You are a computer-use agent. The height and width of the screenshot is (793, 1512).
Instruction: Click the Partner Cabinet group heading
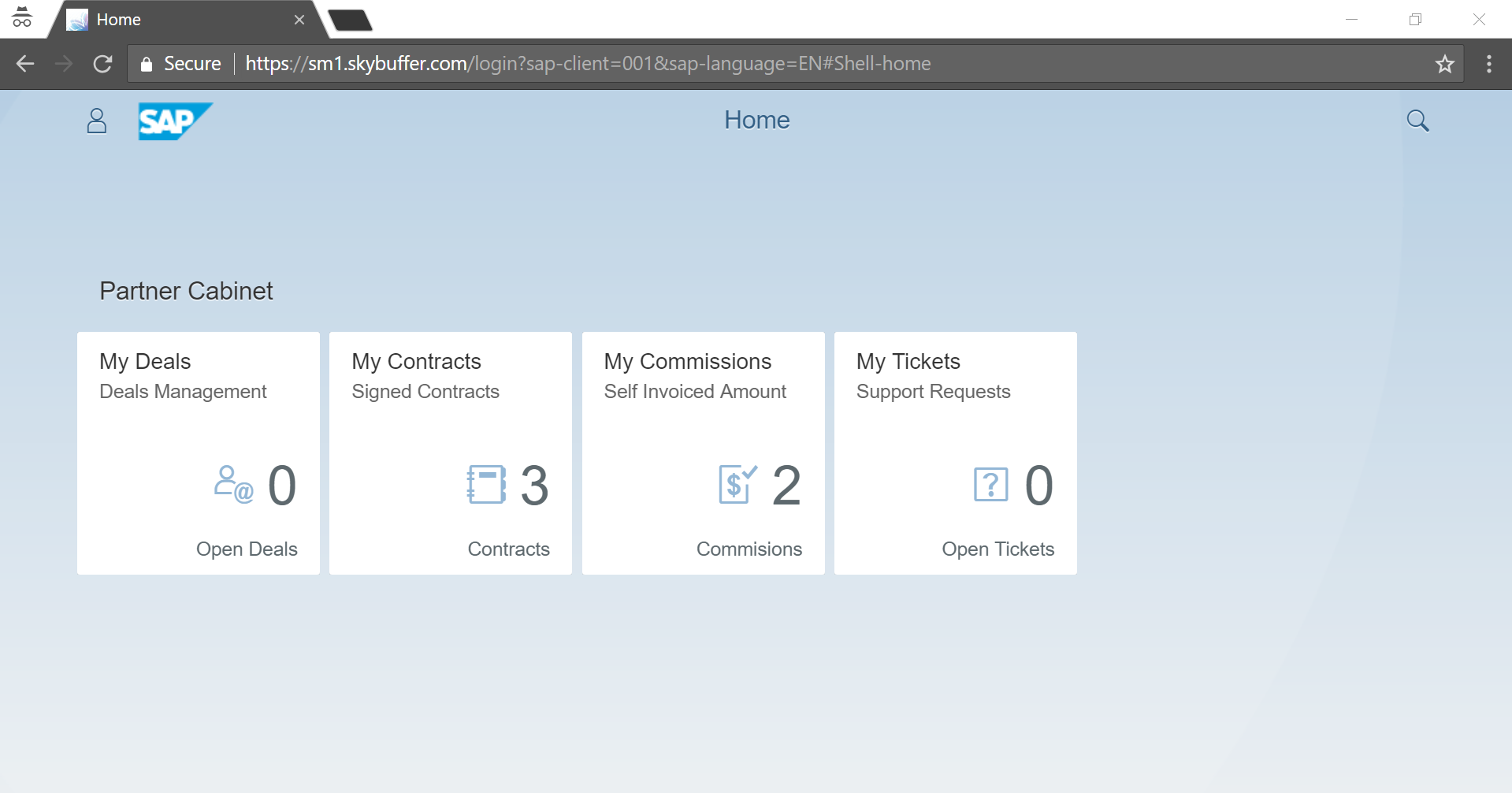(186, 291)
